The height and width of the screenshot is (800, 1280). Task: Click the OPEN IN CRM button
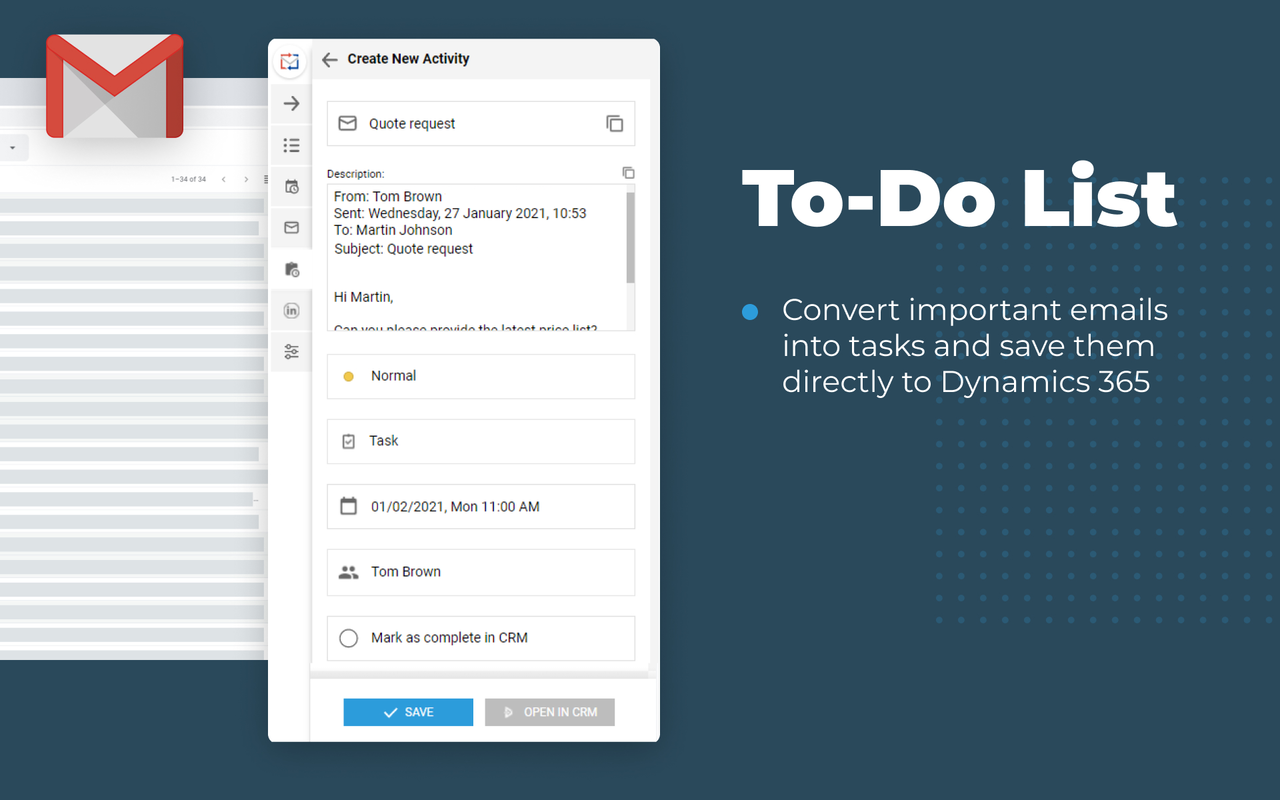tap(550, 712)
